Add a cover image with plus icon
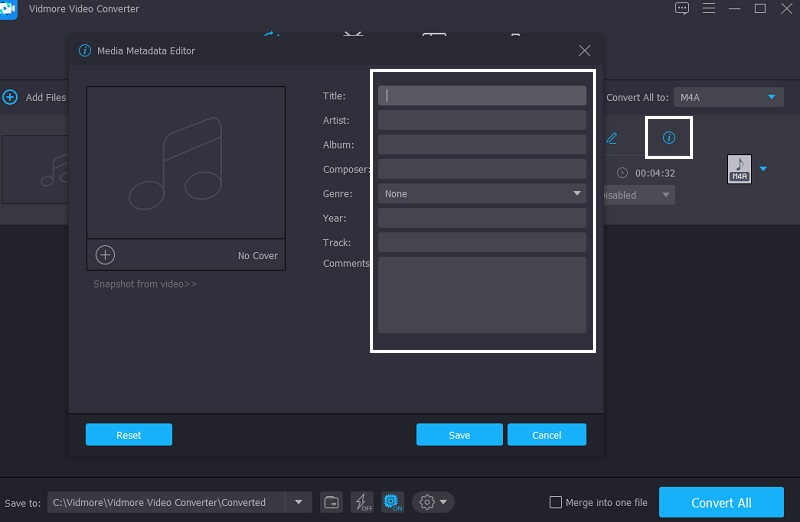800x522 pixels. tap(105, 255)
